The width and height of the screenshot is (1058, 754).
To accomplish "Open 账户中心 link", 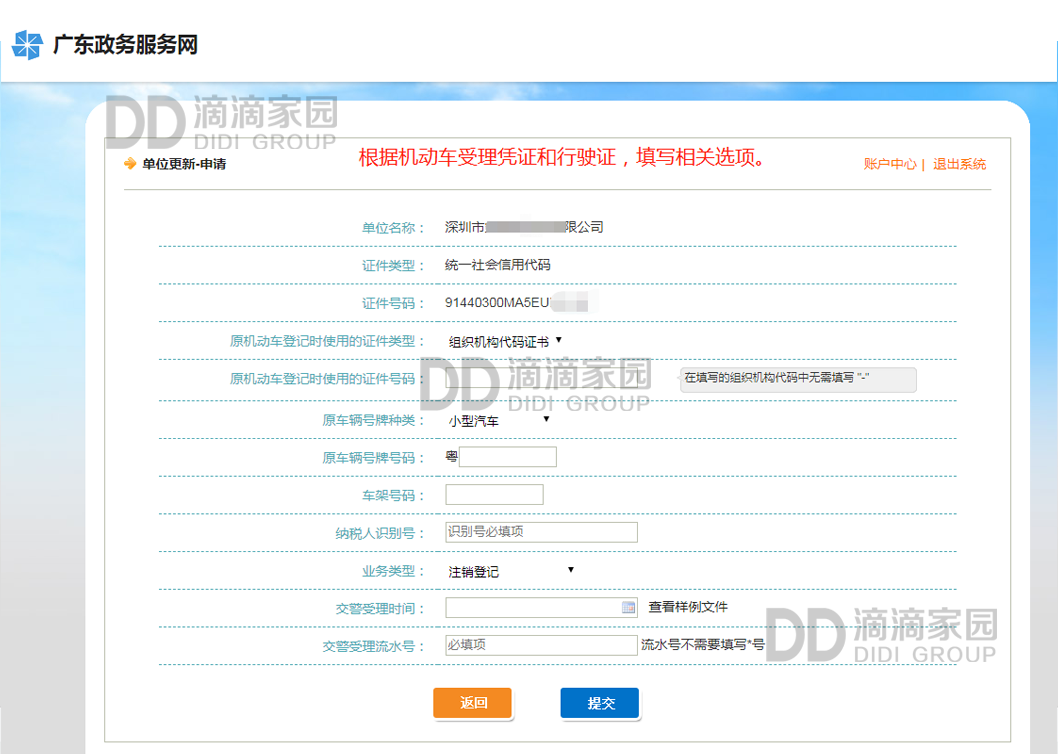I will coord(890,164).
